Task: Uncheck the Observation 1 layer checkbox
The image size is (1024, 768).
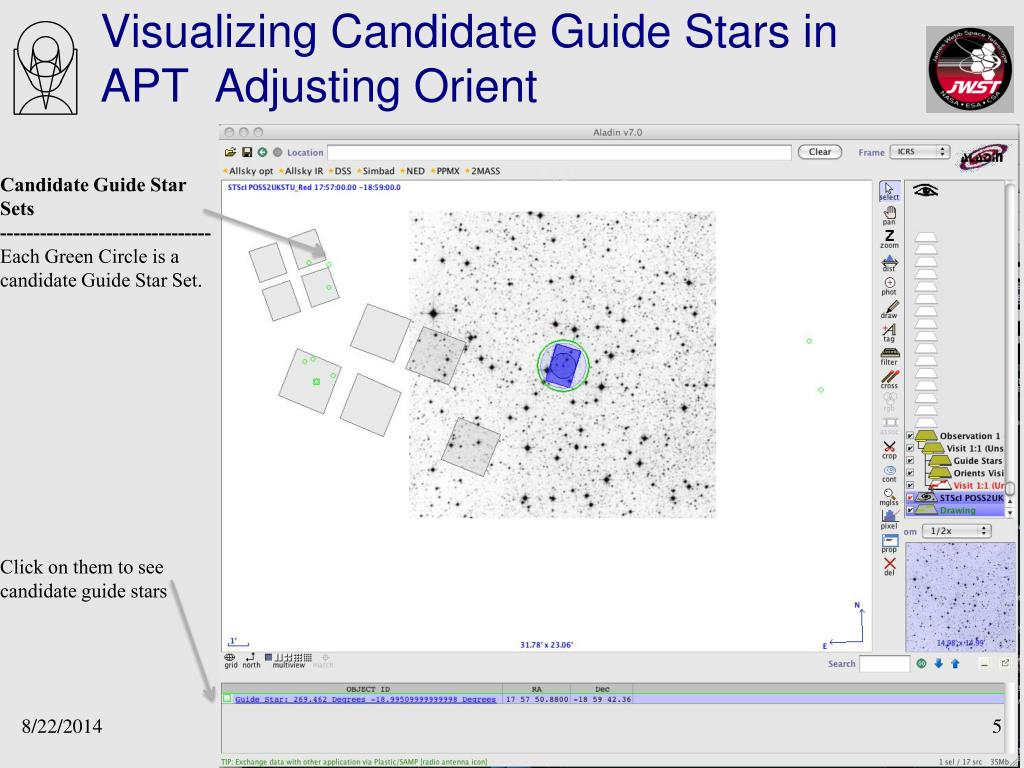Action: pos(909,436)
